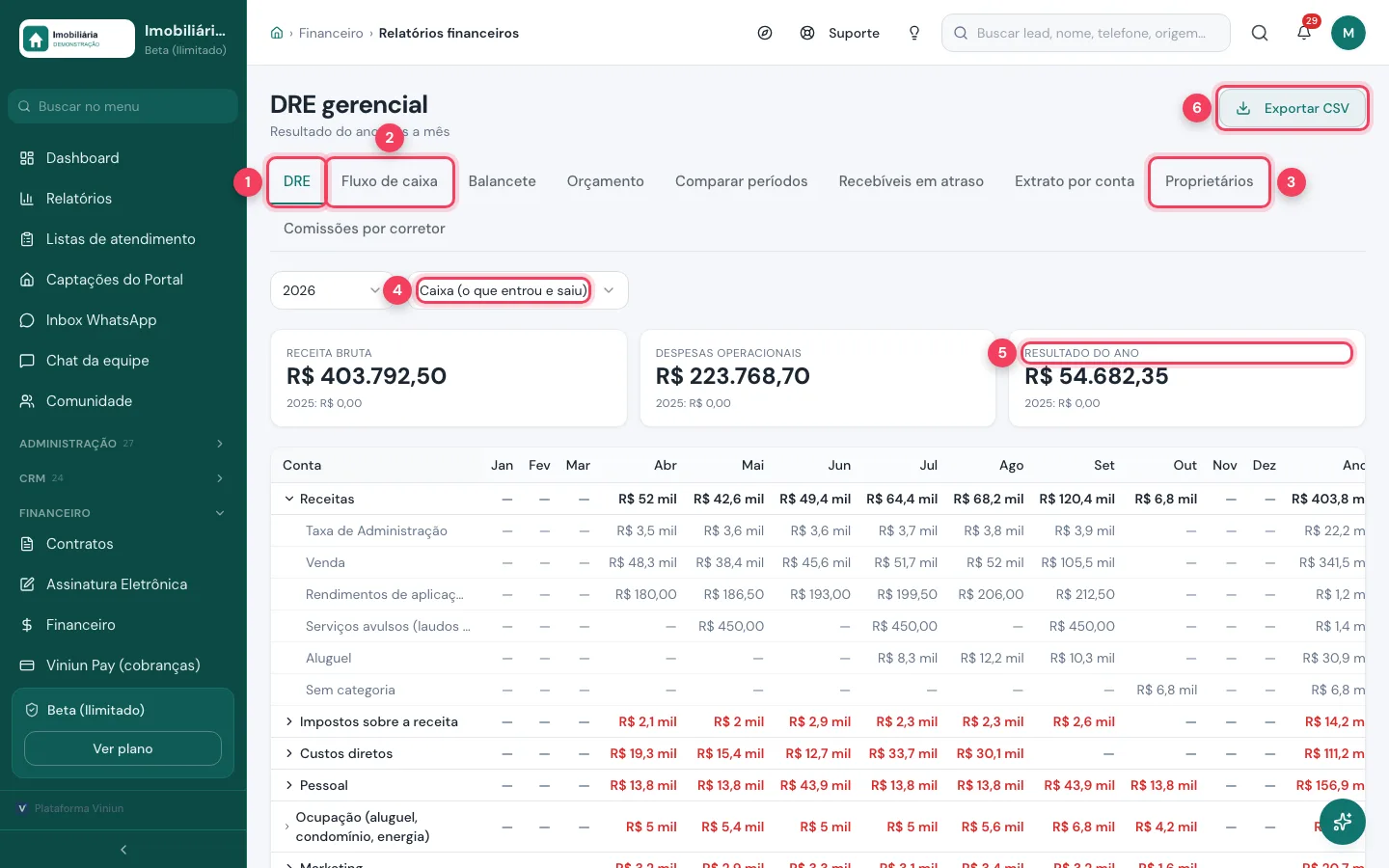1389x868 pixels.
Task: Expand the CRM sidebar section
Action: click(123, 478)
